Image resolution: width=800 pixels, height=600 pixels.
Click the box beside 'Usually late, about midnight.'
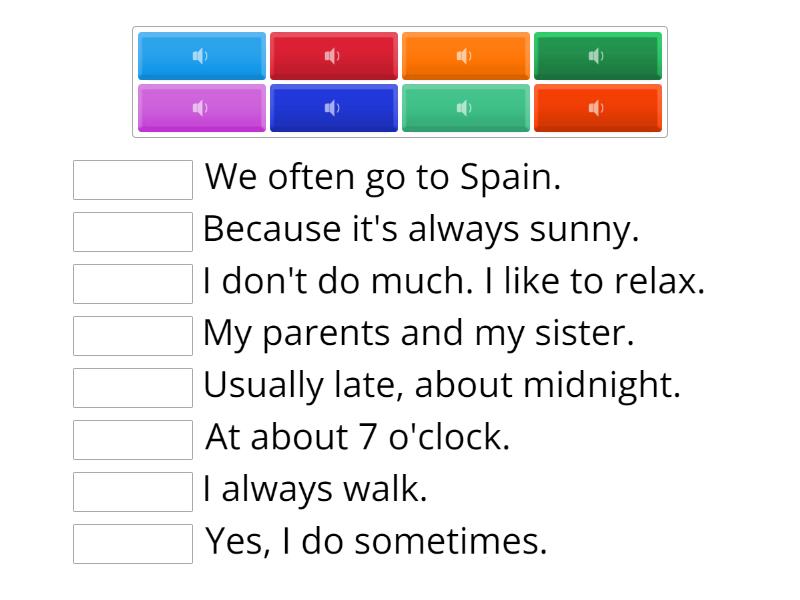[133, 388]
